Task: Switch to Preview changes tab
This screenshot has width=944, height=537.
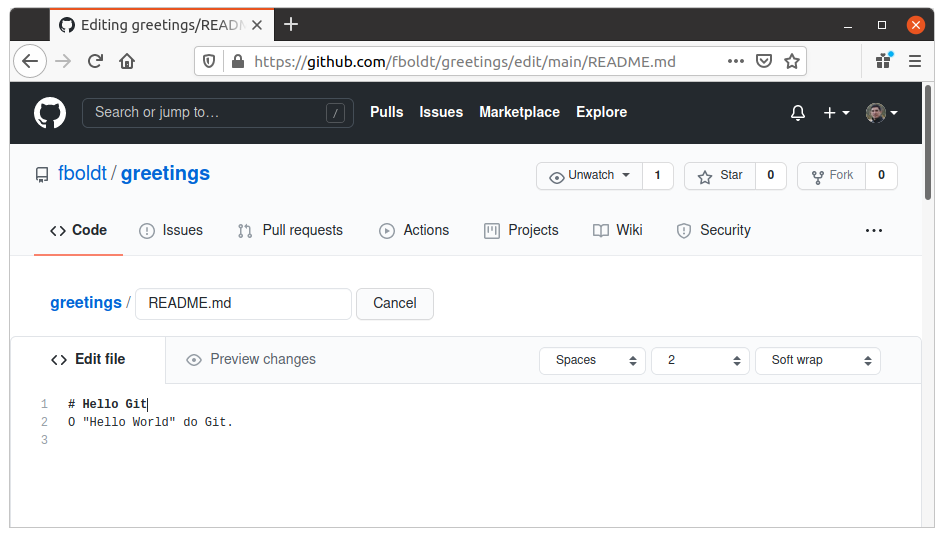Action: pyautogui.click(x=251, y=359)
